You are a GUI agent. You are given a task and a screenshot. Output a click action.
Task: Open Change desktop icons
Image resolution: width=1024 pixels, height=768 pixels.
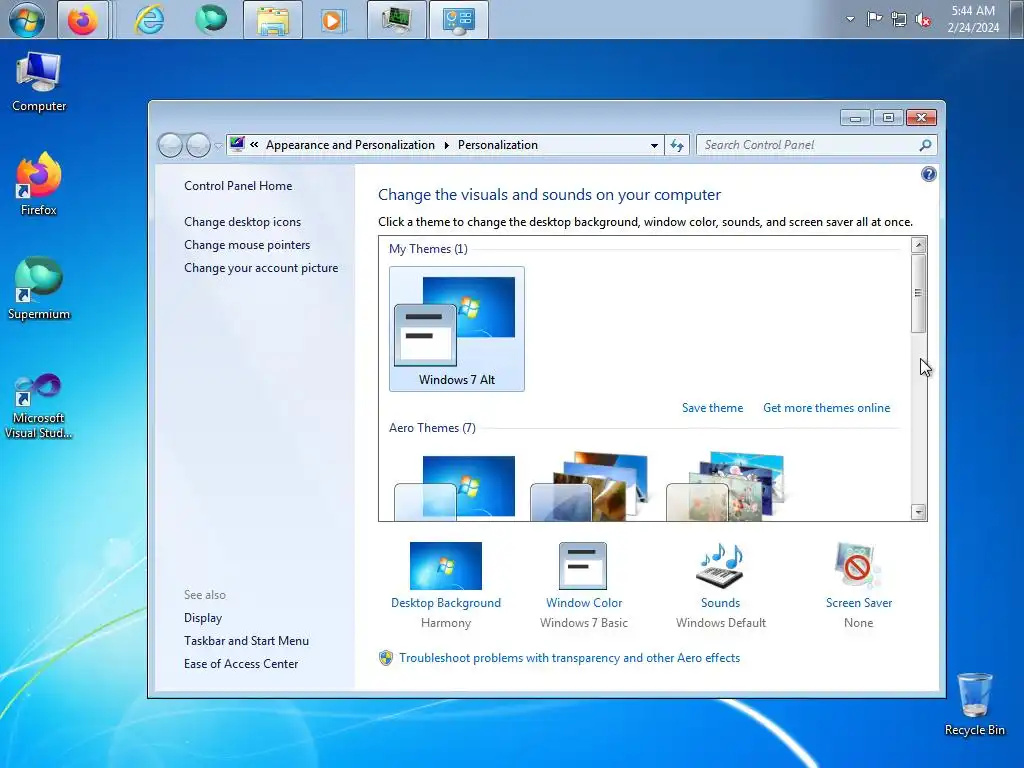[x=242, y=221]
